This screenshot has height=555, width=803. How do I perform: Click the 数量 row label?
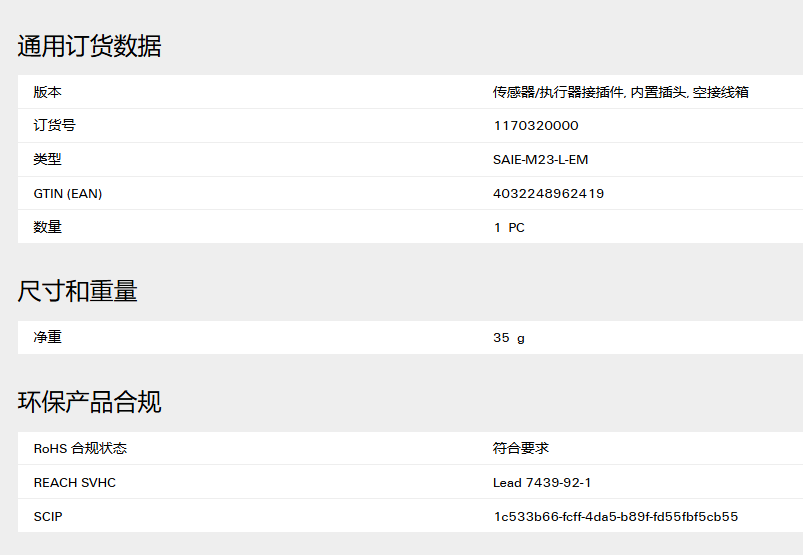[x=48, y=227]
